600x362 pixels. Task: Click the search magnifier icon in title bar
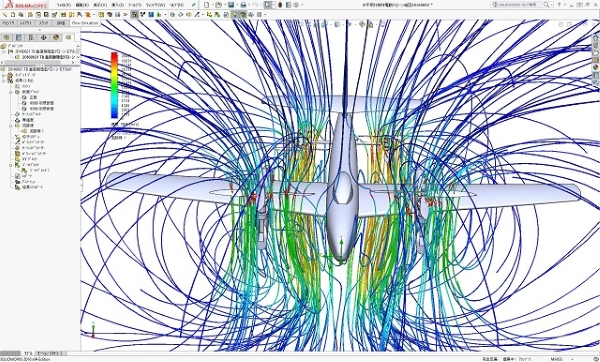[546, 5]
